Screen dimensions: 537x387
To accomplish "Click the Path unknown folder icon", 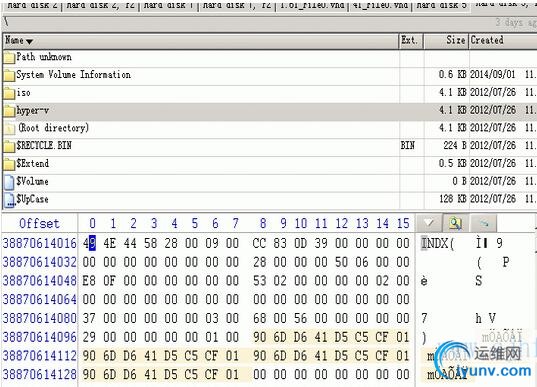I will coord(9,57).
